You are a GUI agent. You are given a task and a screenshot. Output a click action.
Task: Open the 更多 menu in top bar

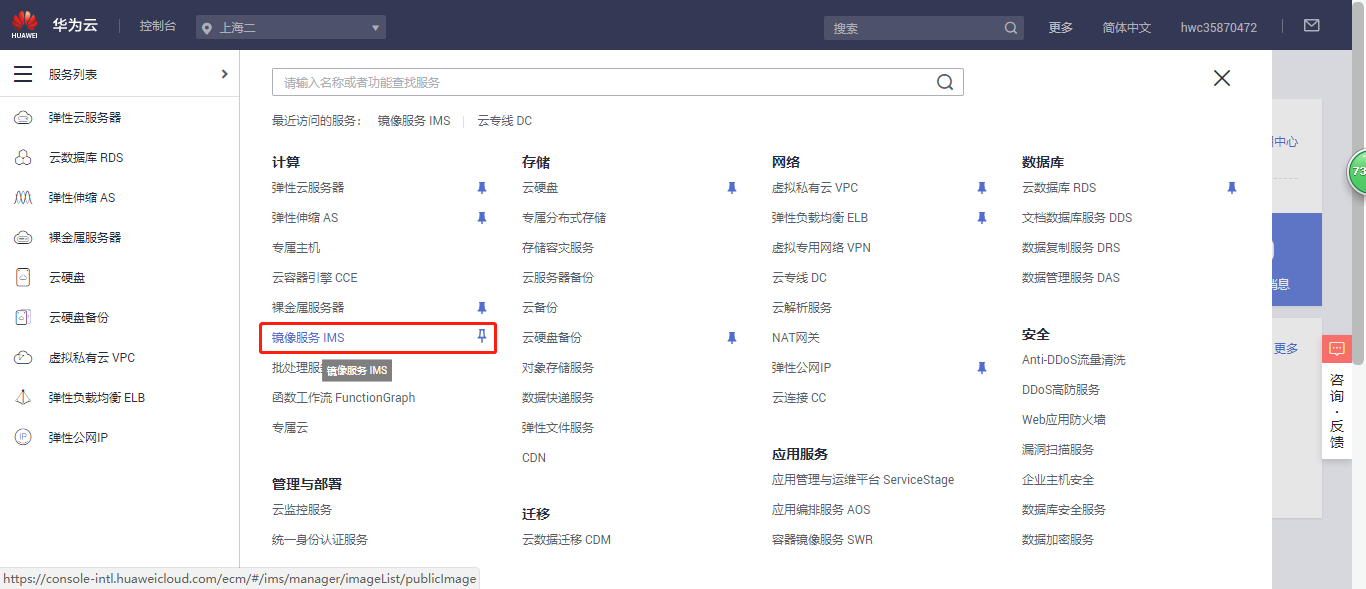tap(1061, 27)
